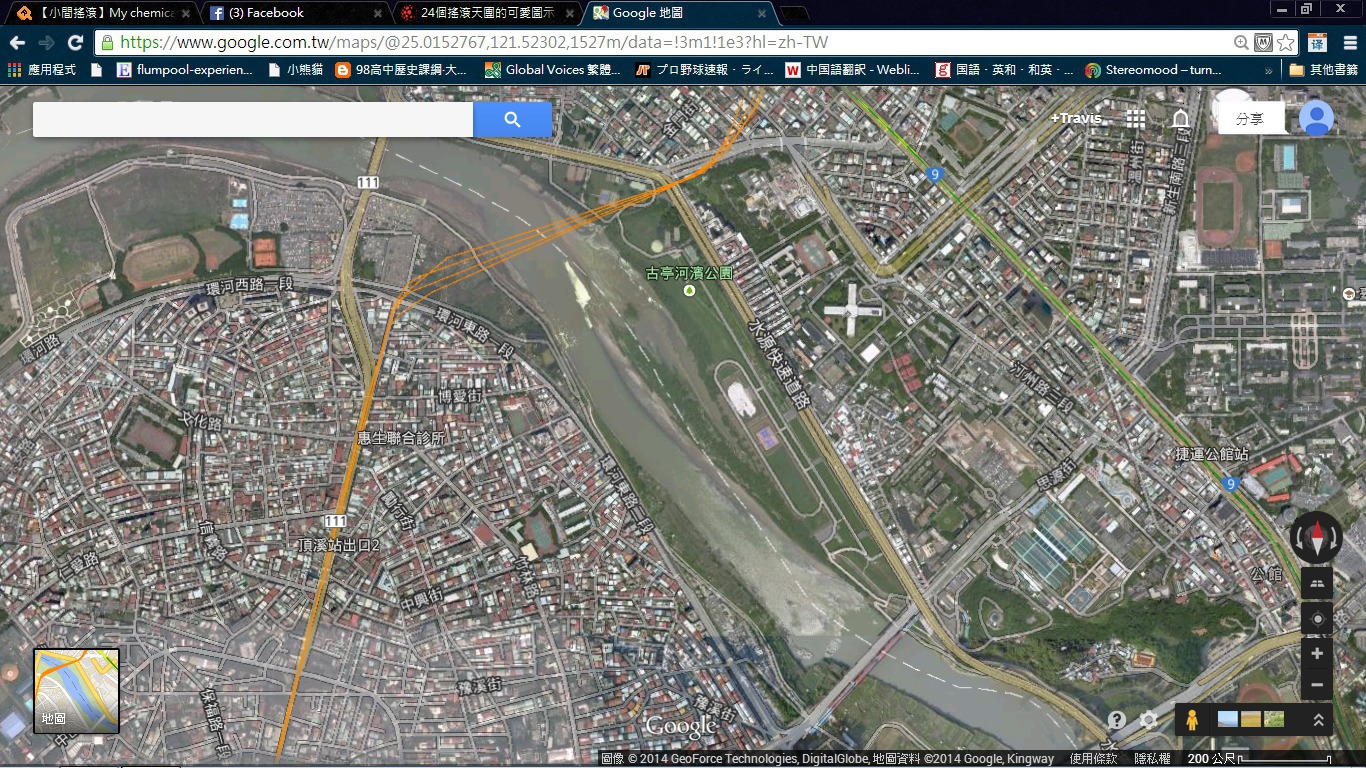Open the flumpool-experien bookmark

pos(185,70)
